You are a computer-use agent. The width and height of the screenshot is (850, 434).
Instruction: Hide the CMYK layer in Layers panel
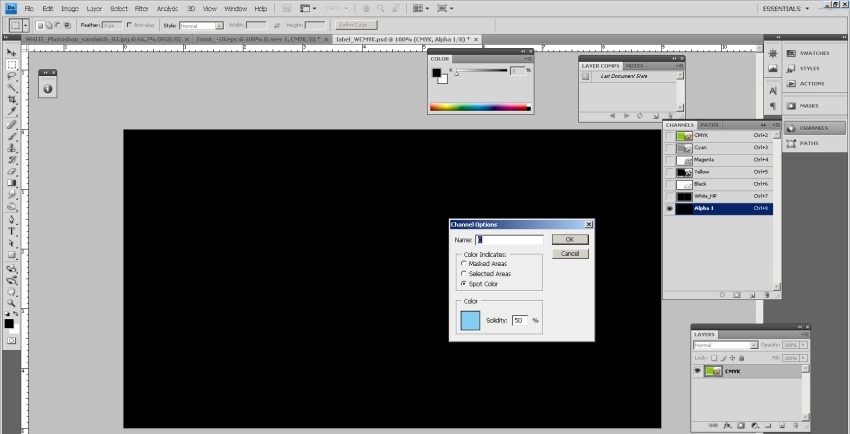click(x=698, y=371)
